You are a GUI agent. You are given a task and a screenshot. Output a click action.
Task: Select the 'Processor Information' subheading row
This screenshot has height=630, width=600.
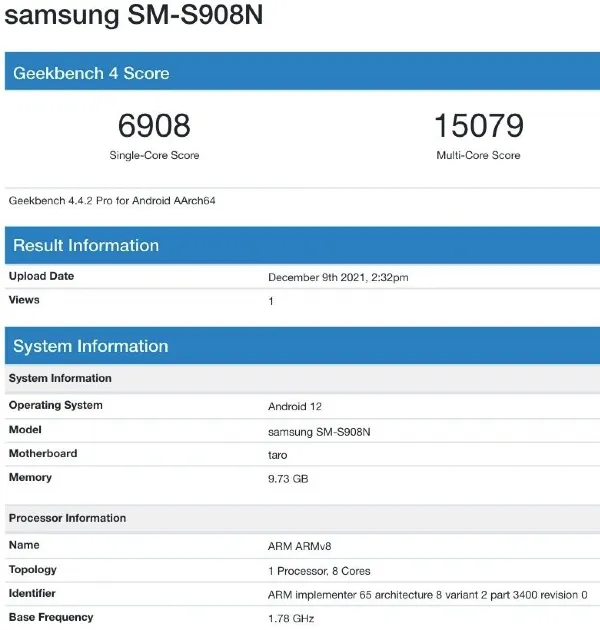(x=302, y=519)
